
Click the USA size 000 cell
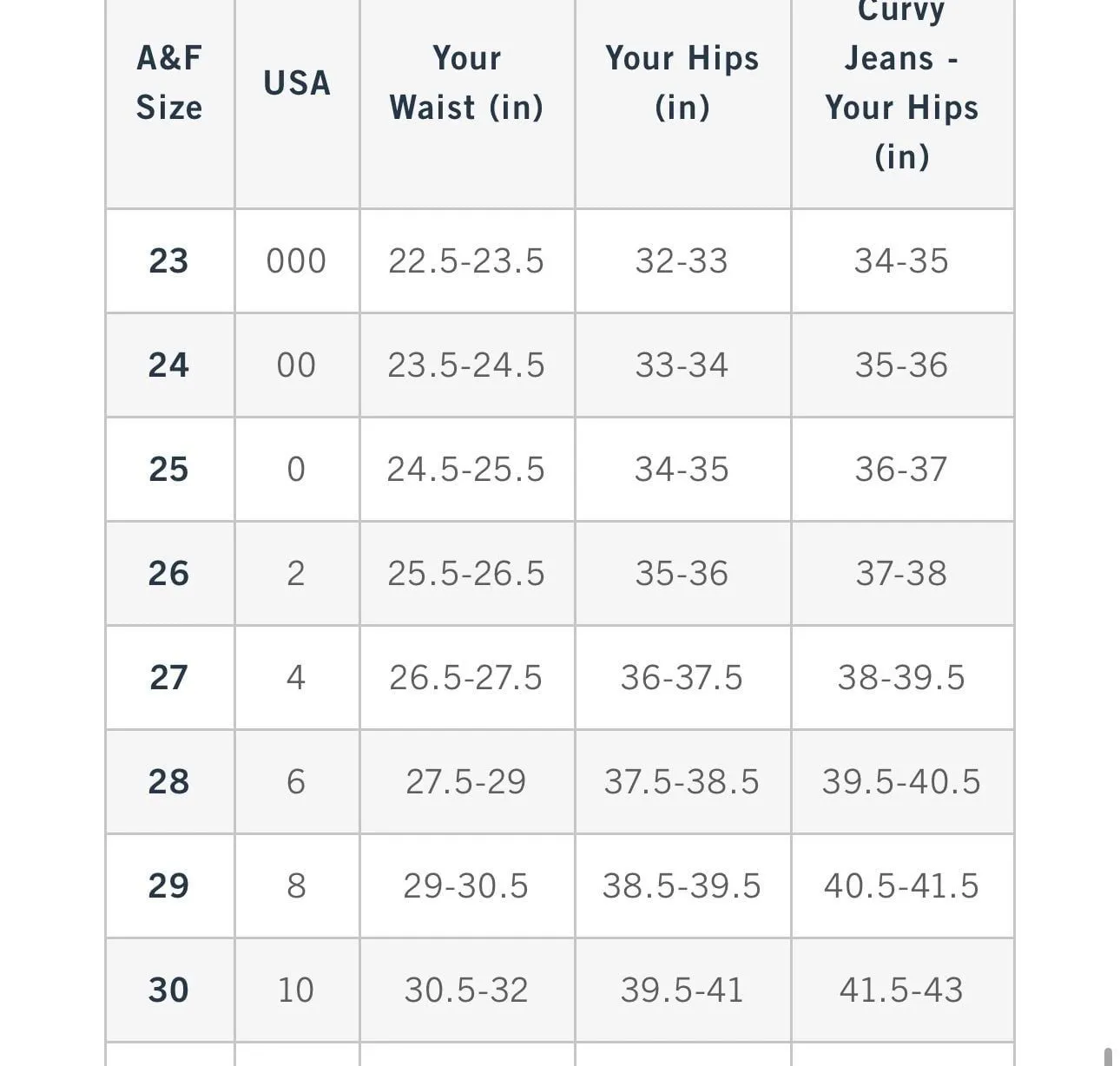[x=297, y=260]
